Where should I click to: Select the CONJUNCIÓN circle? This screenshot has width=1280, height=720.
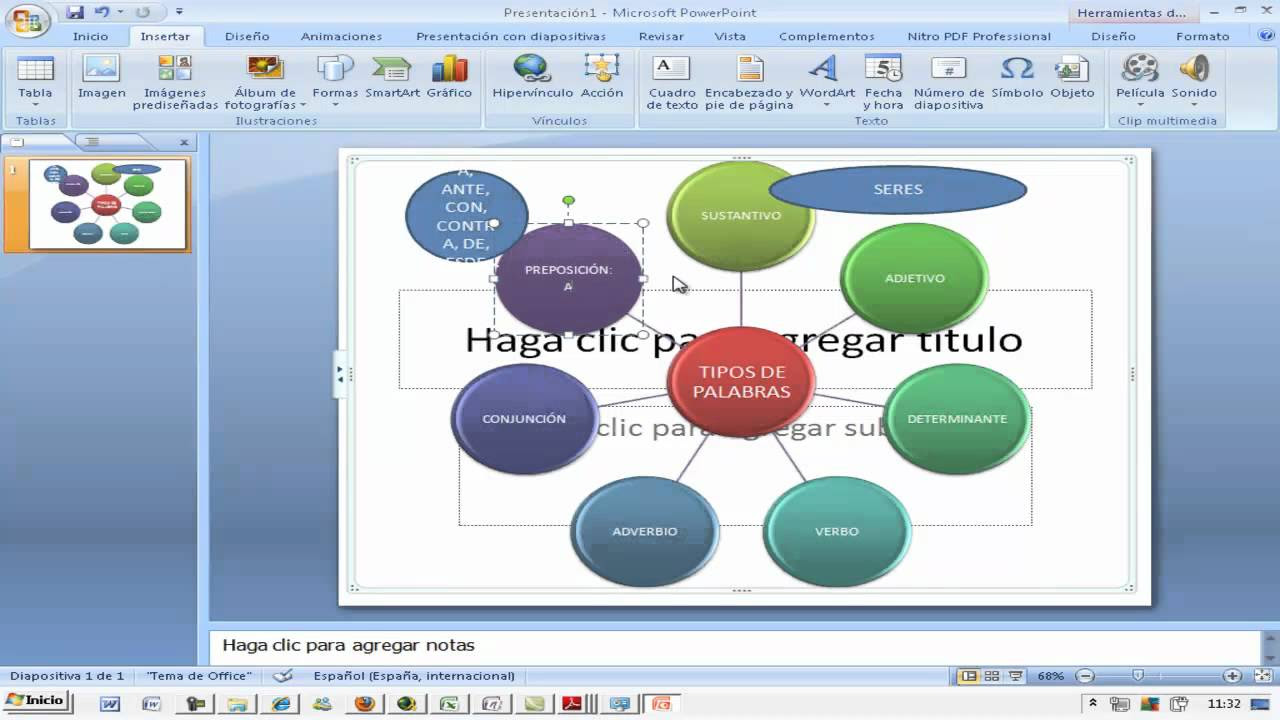click(x=524, y=419)
